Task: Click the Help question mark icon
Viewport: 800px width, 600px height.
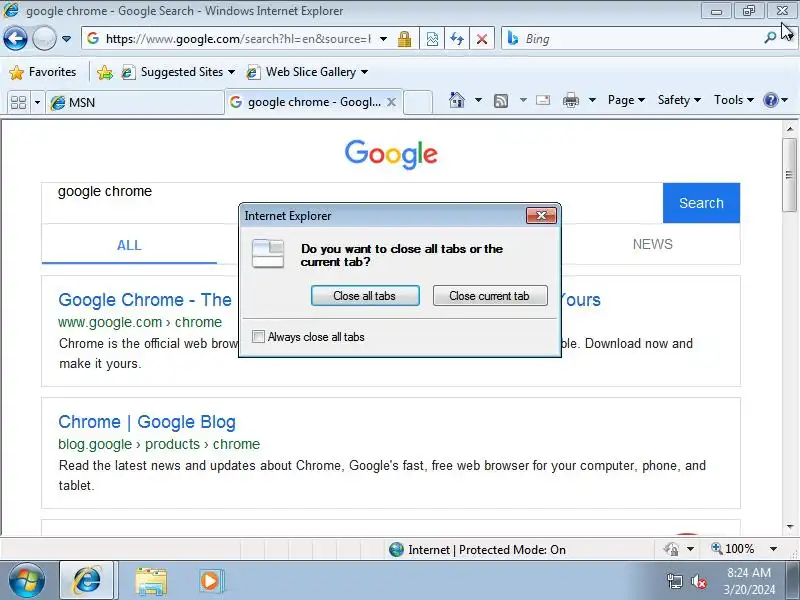Action: 770,100
